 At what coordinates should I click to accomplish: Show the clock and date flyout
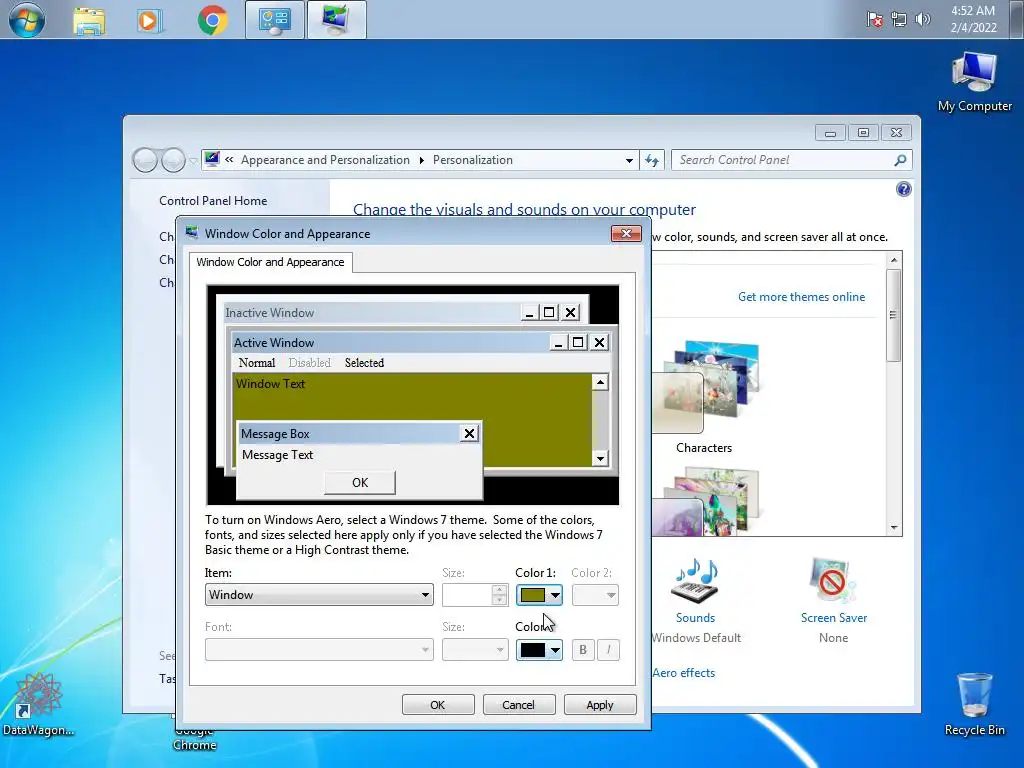pyautogui.click(x=973, y=19)
